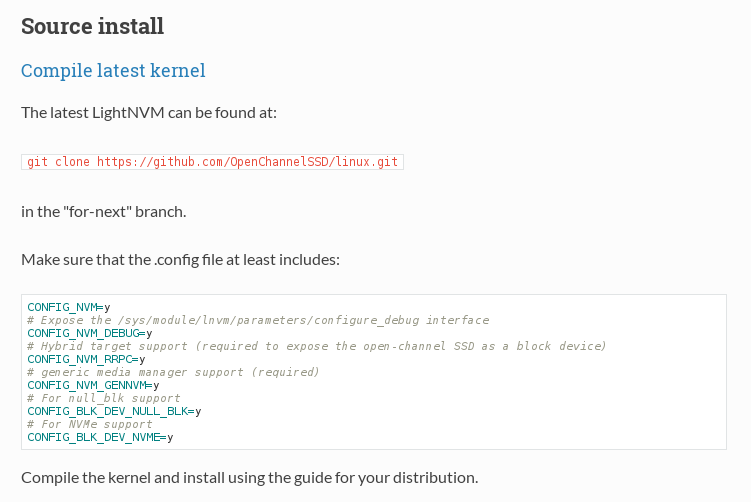
Task: Click the generic media manager support comment
Action: (x=173, y=372)
